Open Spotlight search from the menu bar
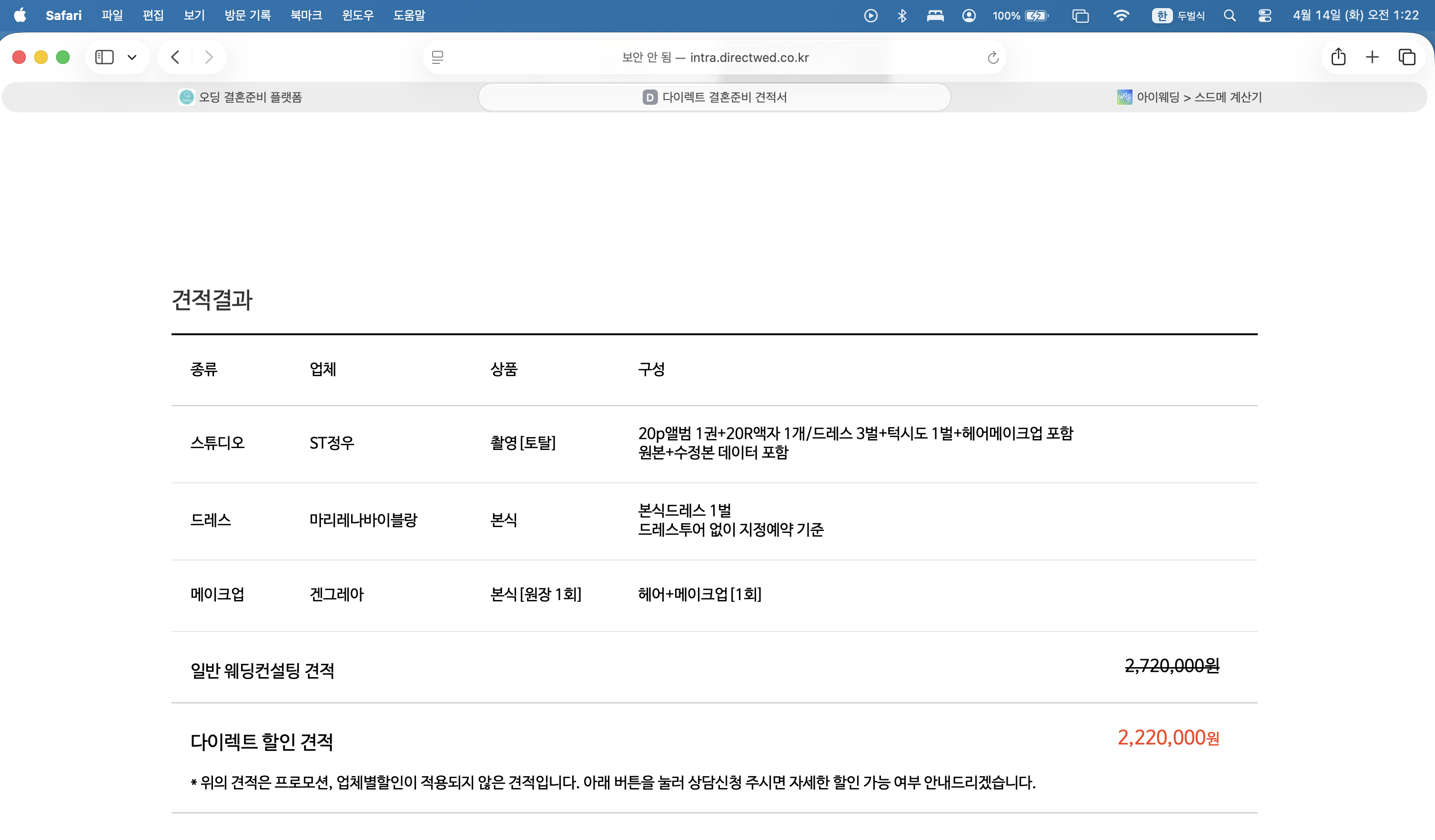The height and width of the screenshot is (840, 1435). tap(1230, 15)
